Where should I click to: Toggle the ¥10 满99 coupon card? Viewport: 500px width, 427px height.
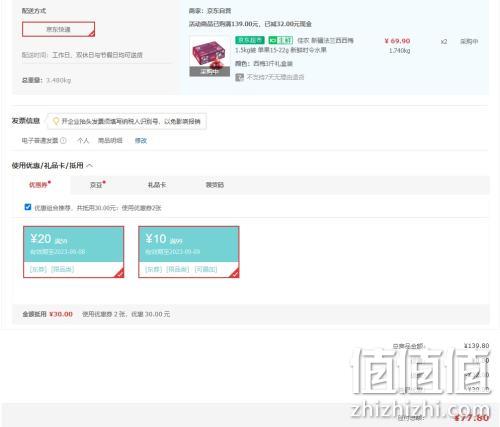coord(189,252)
